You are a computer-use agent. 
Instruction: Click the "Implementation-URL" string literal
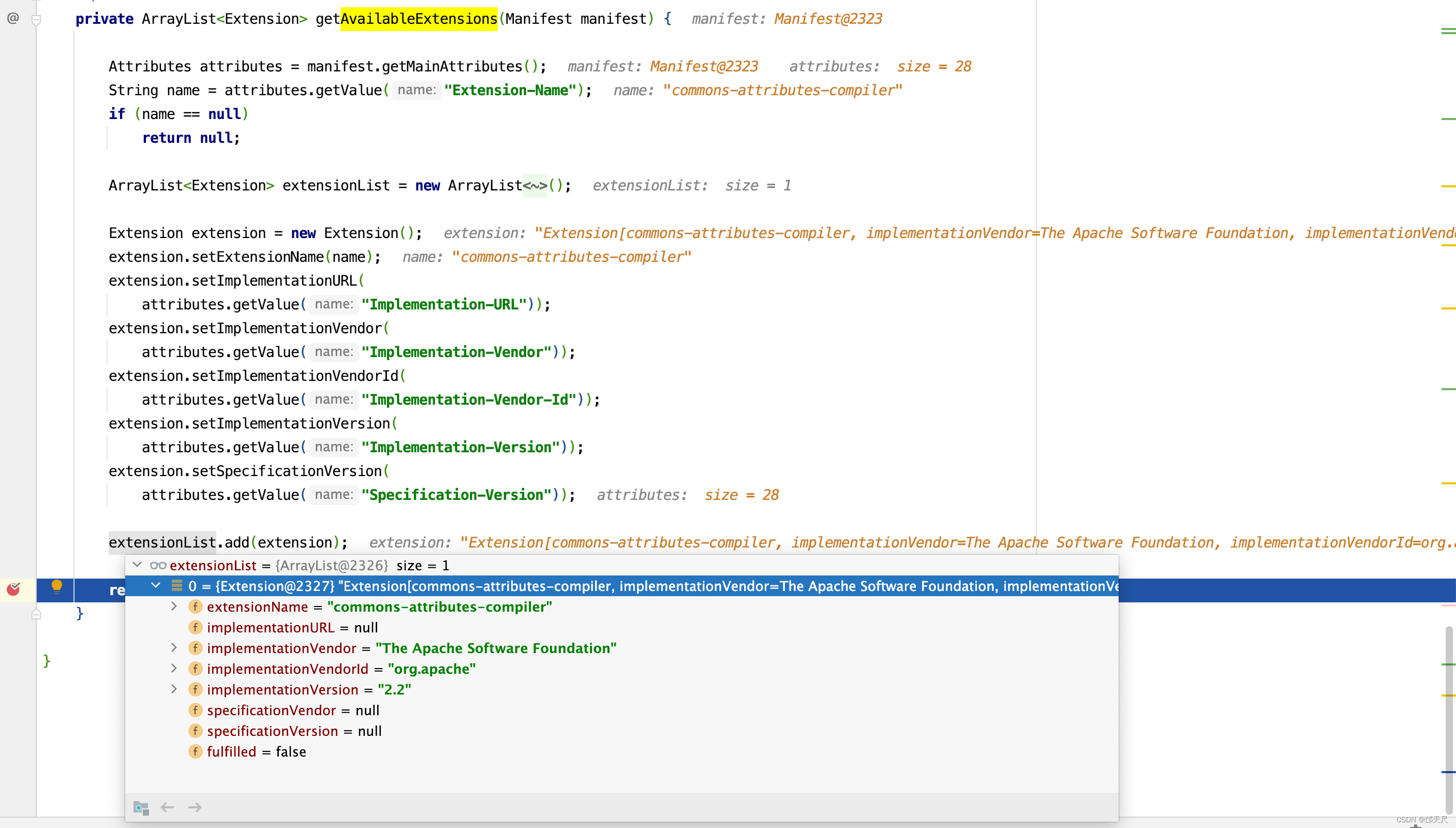pyautogui.click(x=444, y=304)
